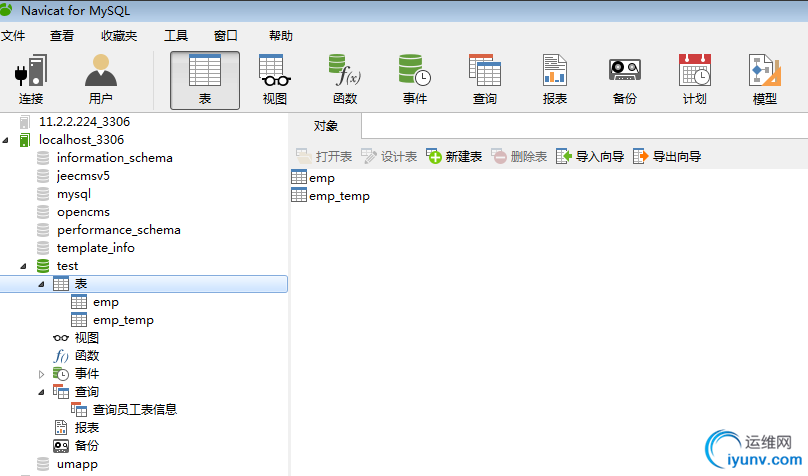Open the 查看 menu
Image resolution: width=808 pixels, height=476 pixels.
62,36
